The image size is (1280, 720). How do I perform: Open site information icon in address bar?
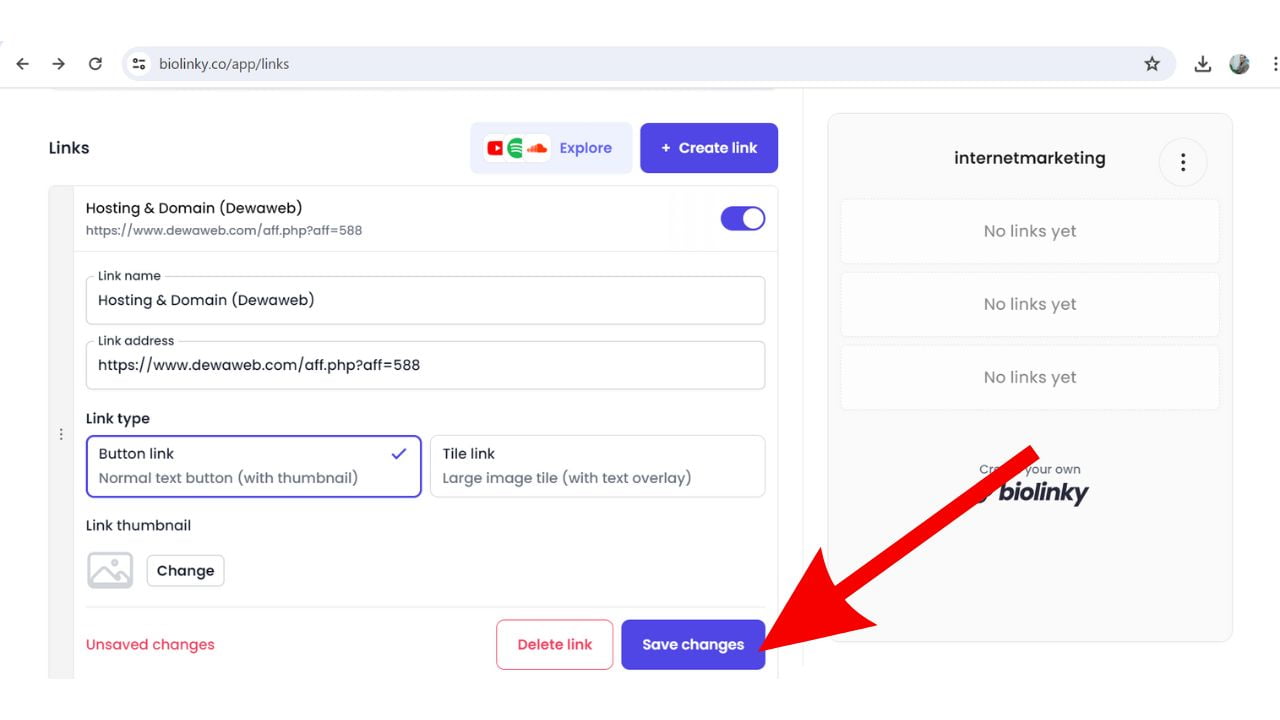(x=139, y=64)
